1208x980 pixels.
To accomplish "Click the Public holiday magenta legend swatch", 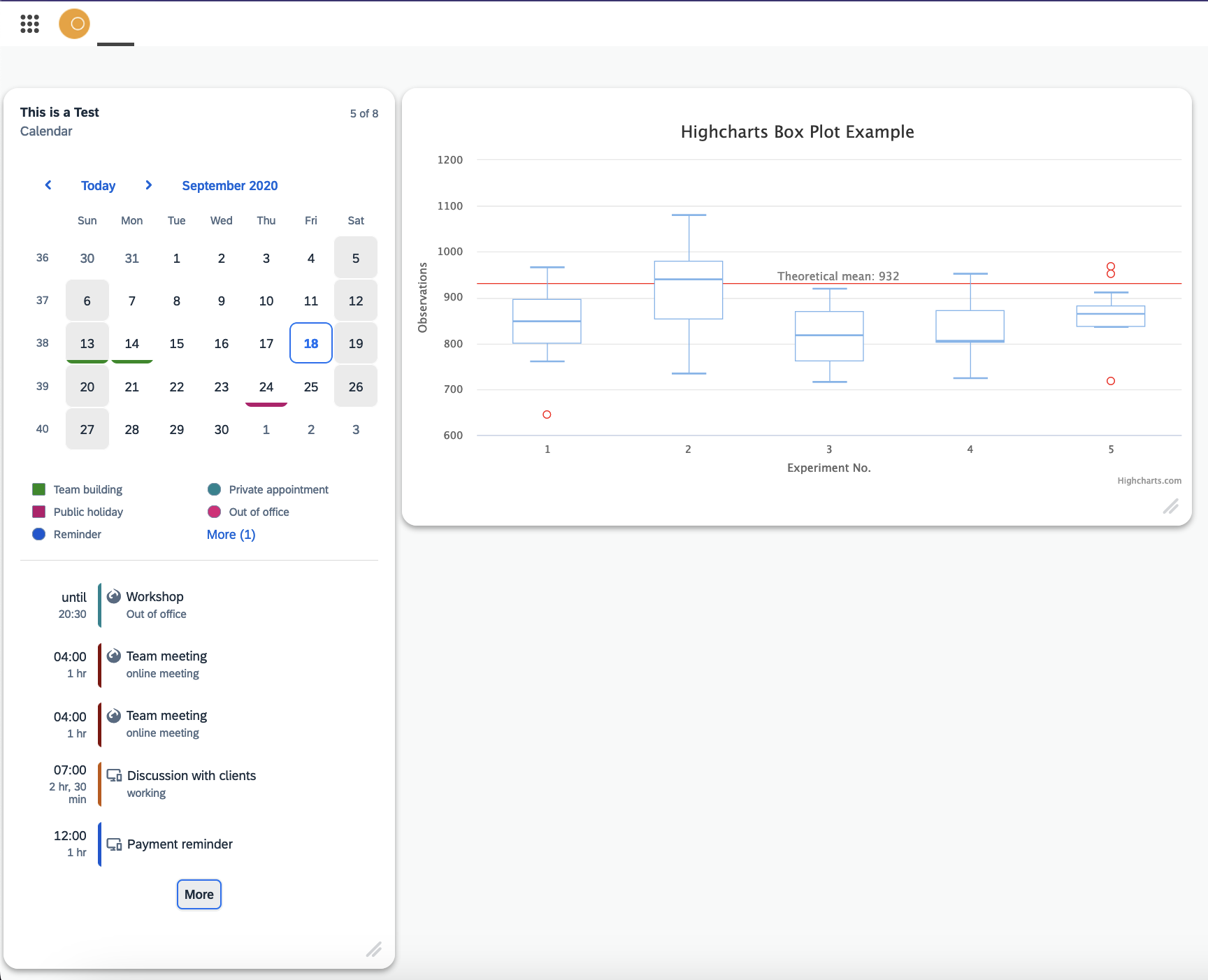I will point(39,512).
